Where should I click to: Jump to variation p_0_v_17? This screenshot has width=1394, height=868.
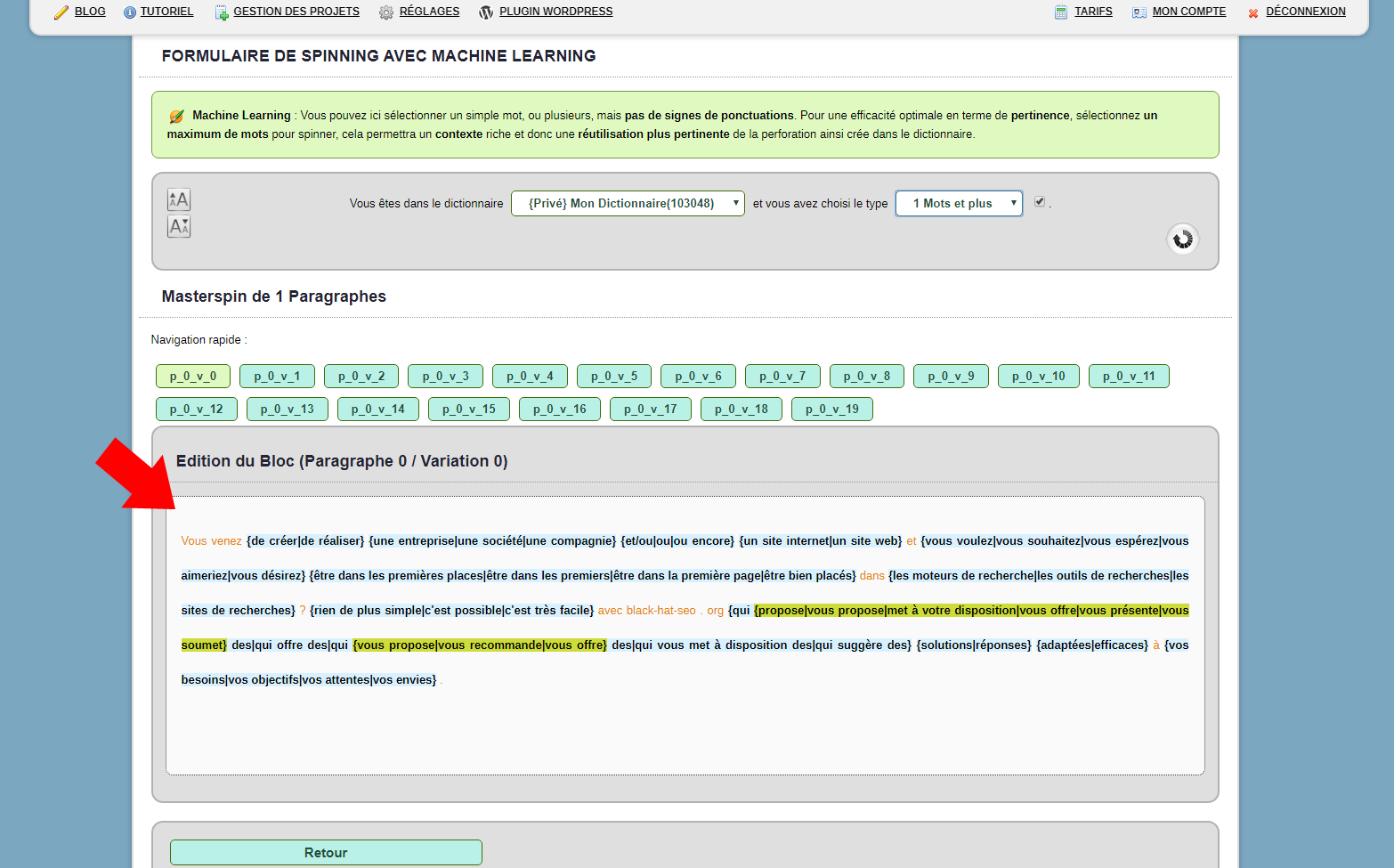[651, 410]
